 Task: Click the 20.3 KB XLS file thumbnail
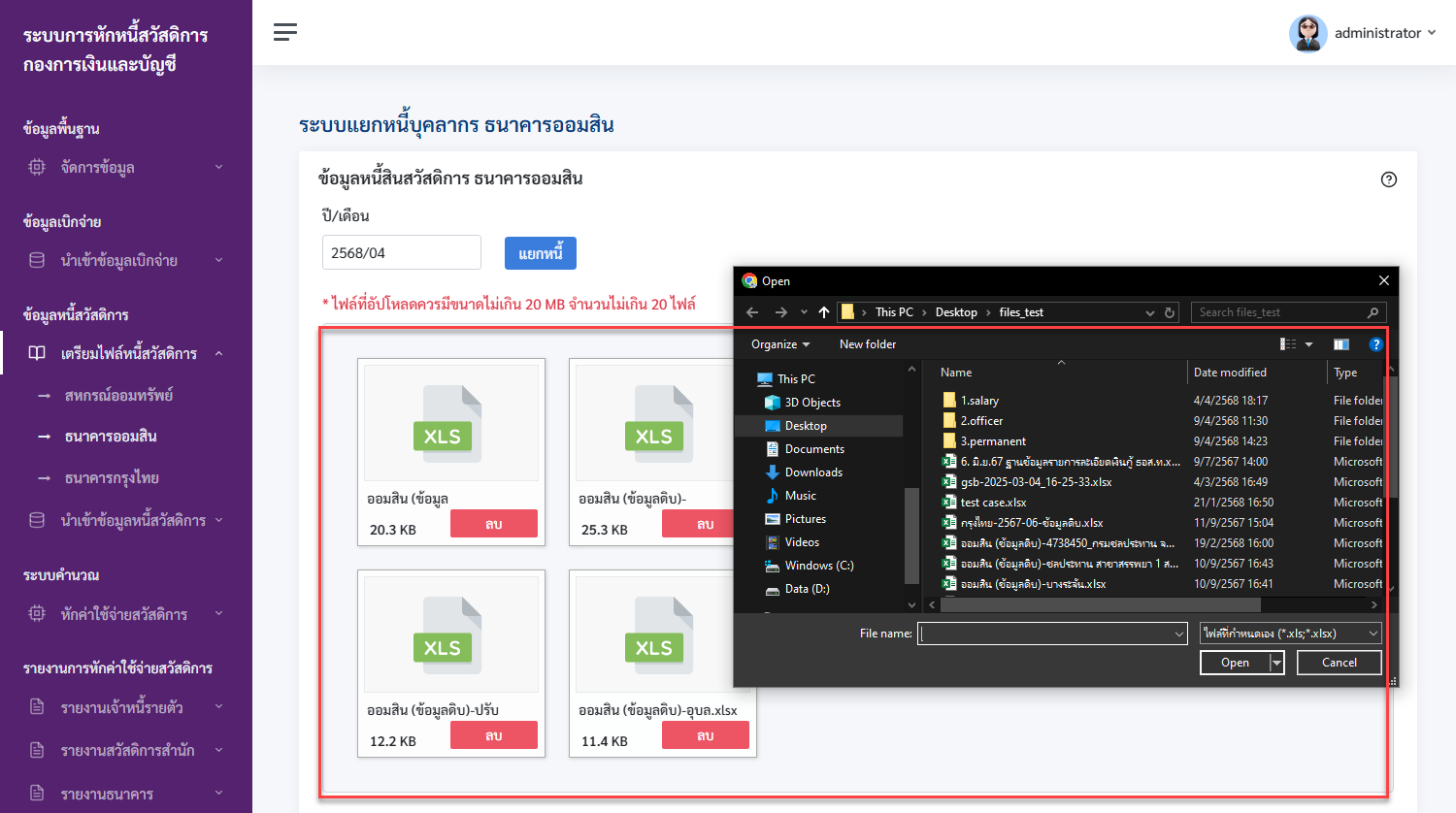pyautogui.click(x=451, y=424)
